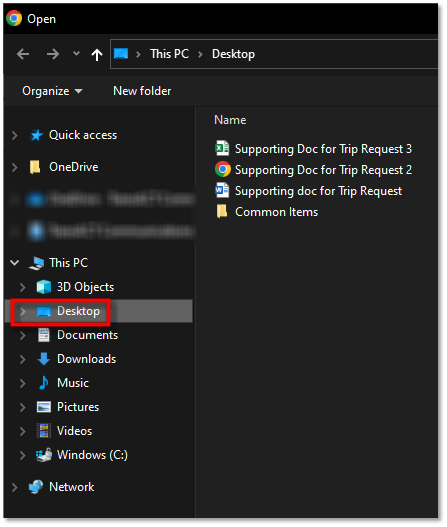
Task: Collapse the This PC tree node
Action: coord(14,263)
